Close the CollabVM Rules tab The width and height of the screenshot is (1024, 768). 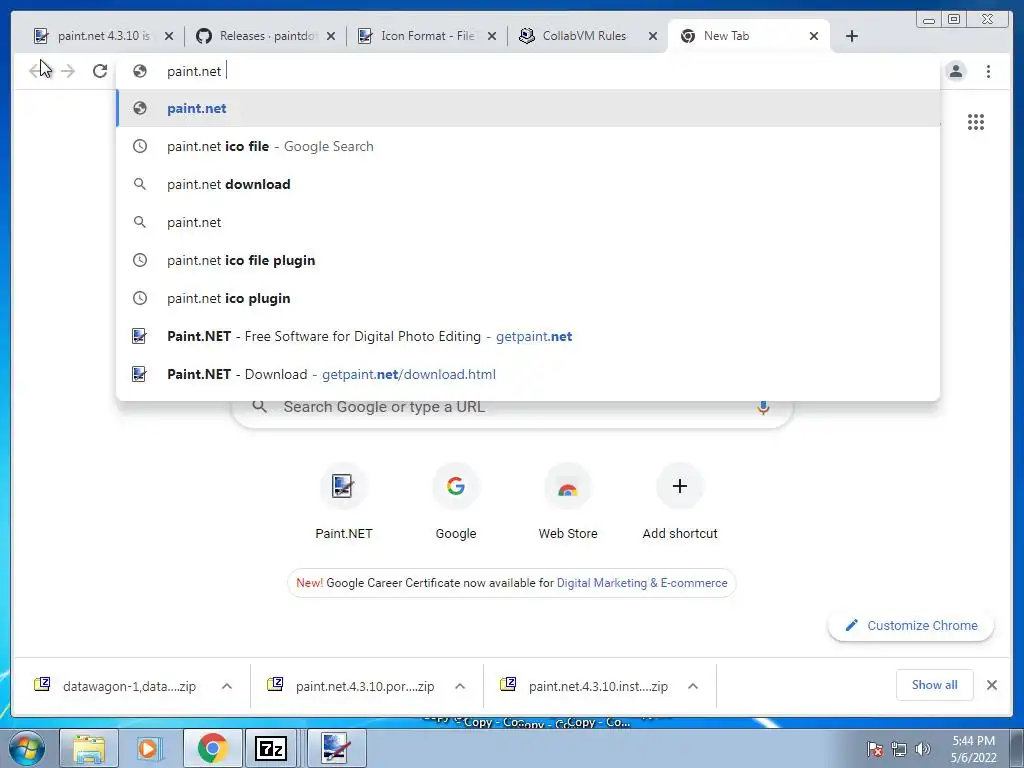[x=652, y=37]
